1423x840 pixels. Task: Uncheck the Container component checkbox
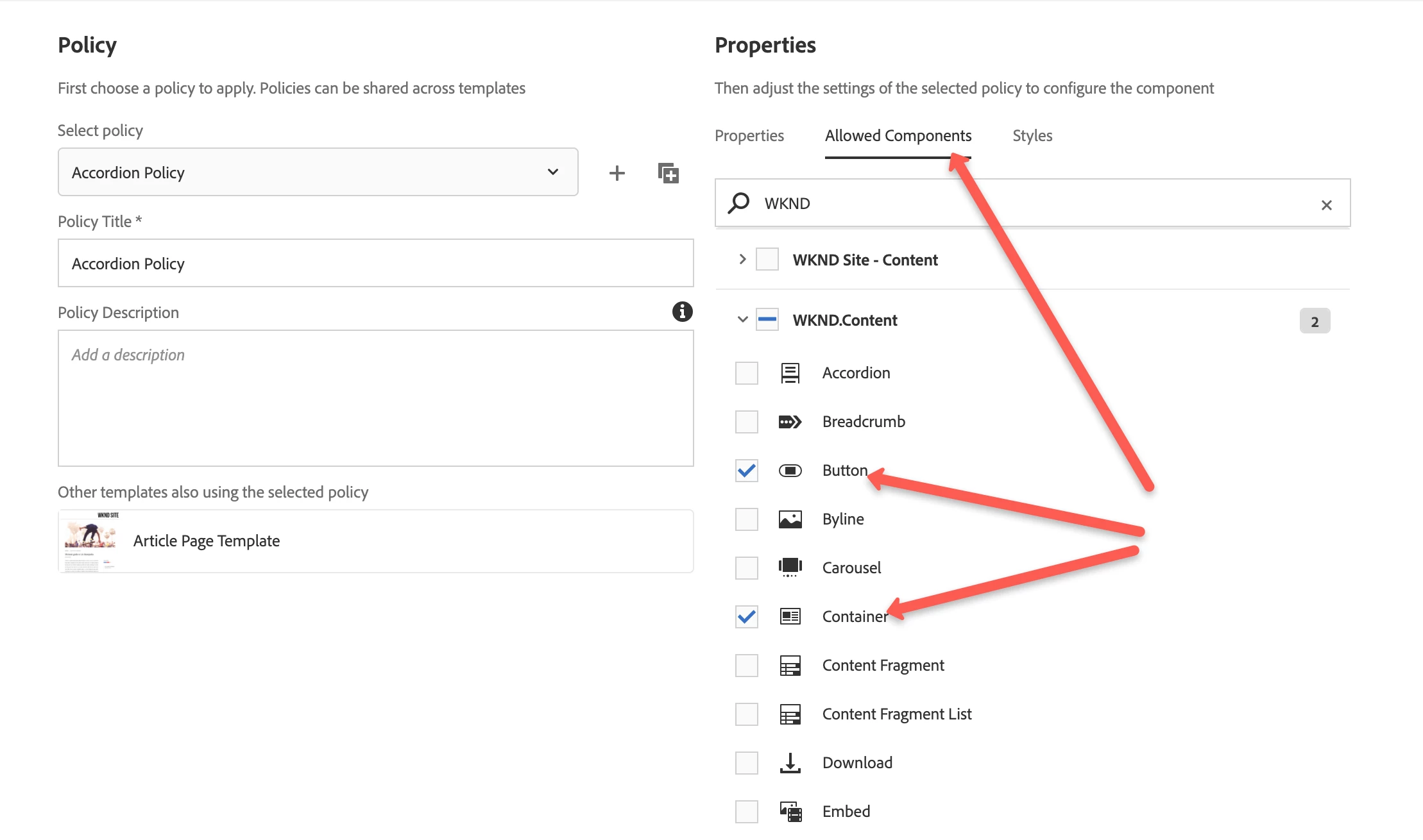(x=746, y=616)
